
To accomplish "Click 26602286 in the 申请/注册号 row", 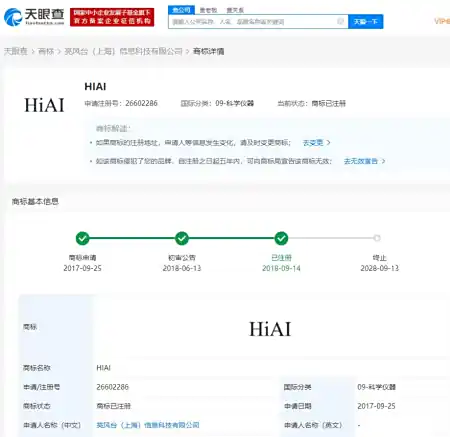I will click(112, 387).
